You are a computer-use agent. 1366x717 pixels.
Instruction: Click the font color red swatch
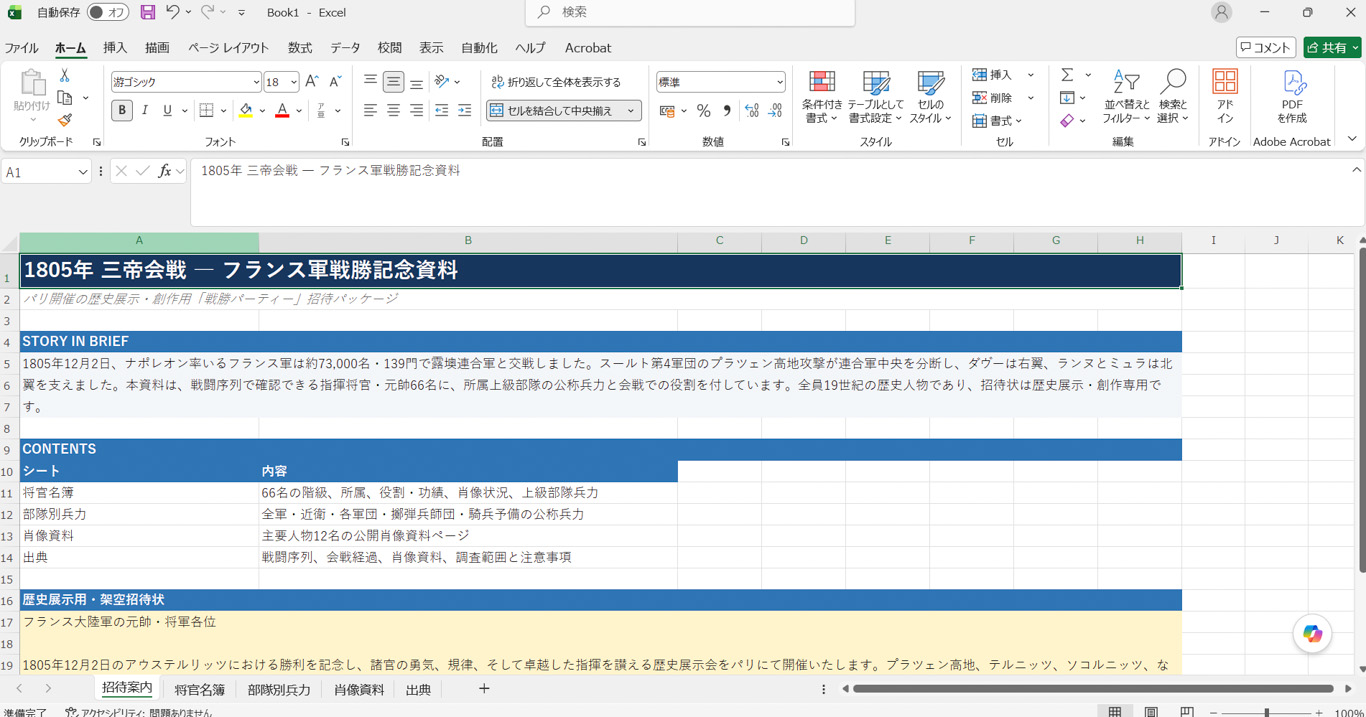tap(282, 110)
